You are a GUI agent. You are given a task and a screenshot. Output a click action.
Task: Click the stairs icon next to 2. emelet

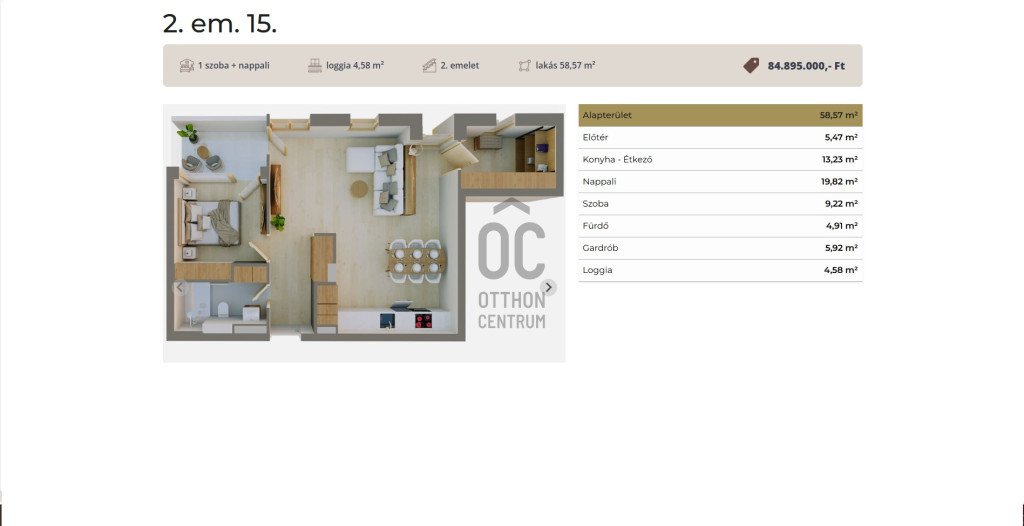(429, 66)
